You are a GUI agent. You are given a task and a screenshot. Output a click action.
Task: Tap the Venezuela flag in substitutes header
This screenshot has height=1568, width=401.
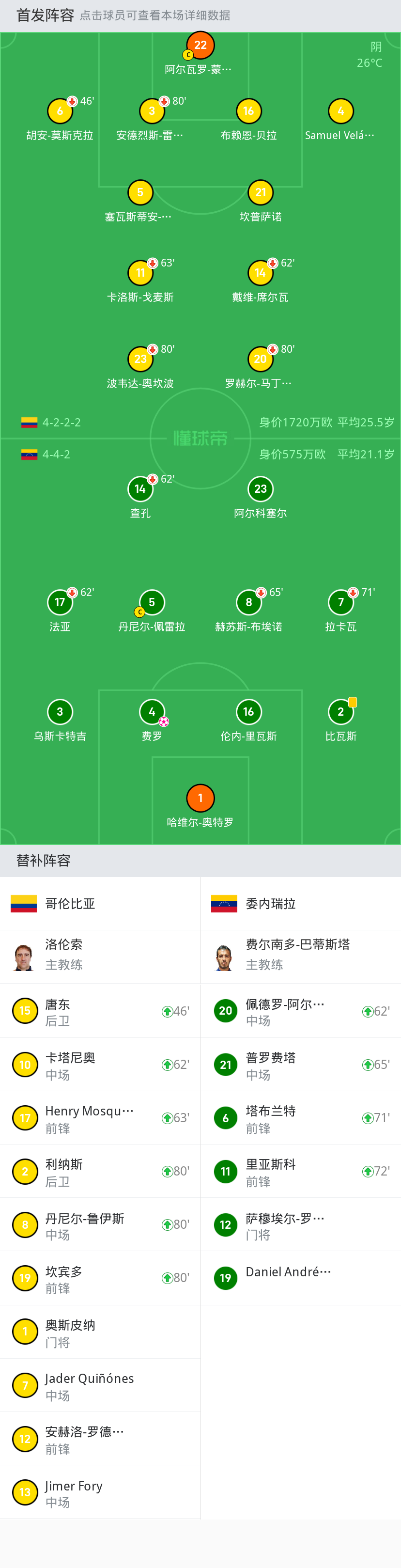[224, 903]
